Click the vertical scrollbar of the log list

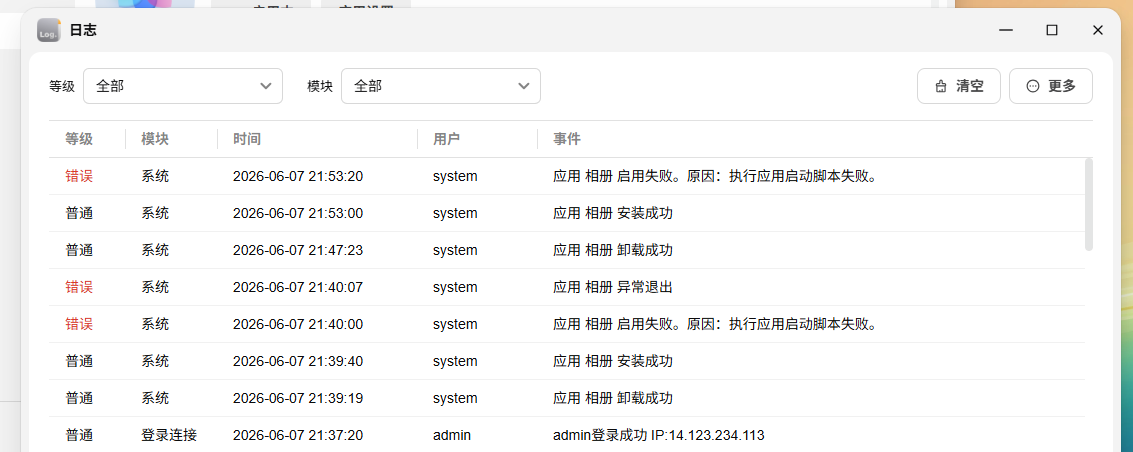click(x=1089, y=204)
